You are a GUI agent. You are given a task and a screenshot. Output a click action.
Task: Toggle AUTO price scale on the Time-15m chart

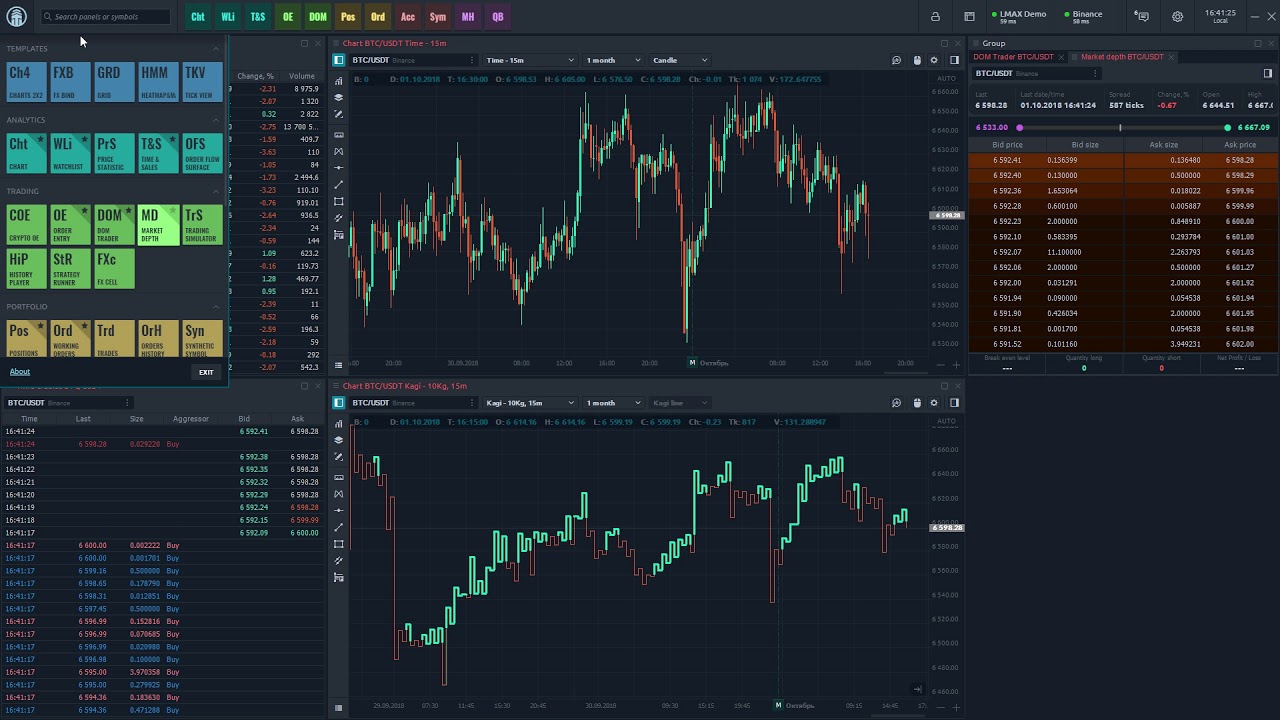(x=946, y=78)
